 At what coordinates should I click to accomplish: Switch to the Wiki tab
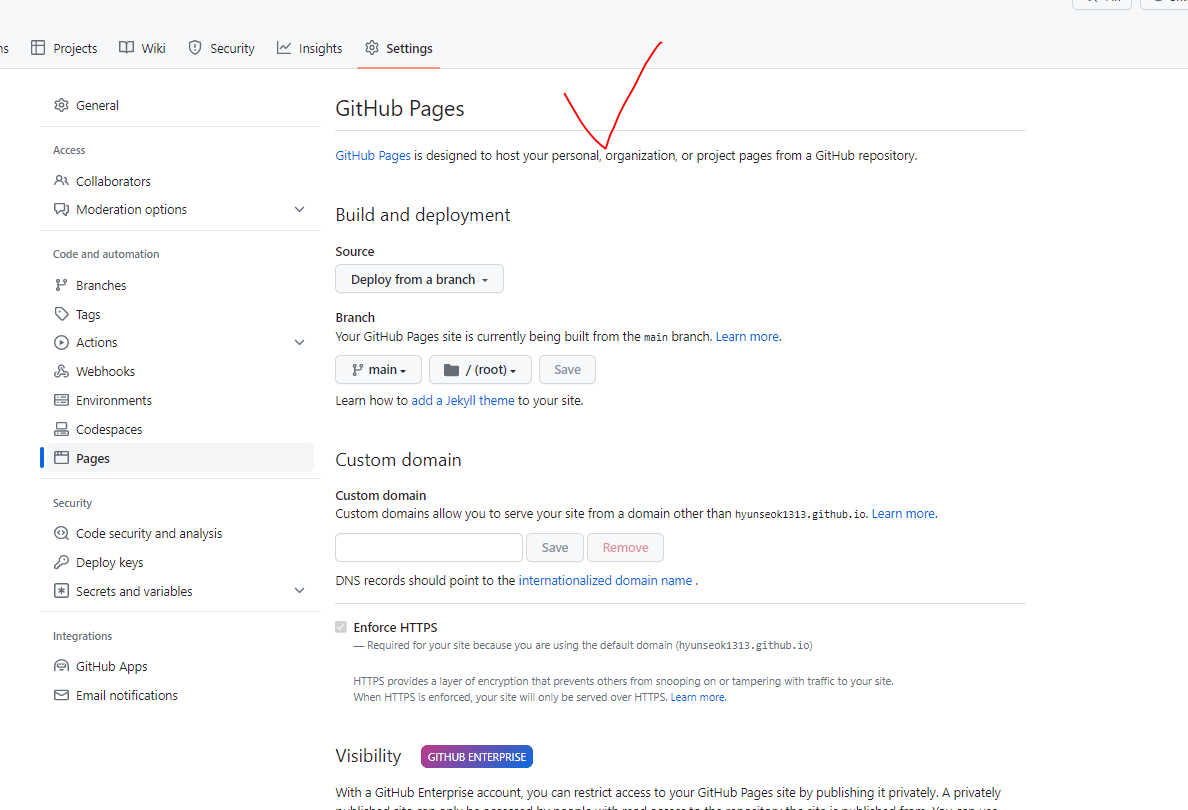point(142,48)
